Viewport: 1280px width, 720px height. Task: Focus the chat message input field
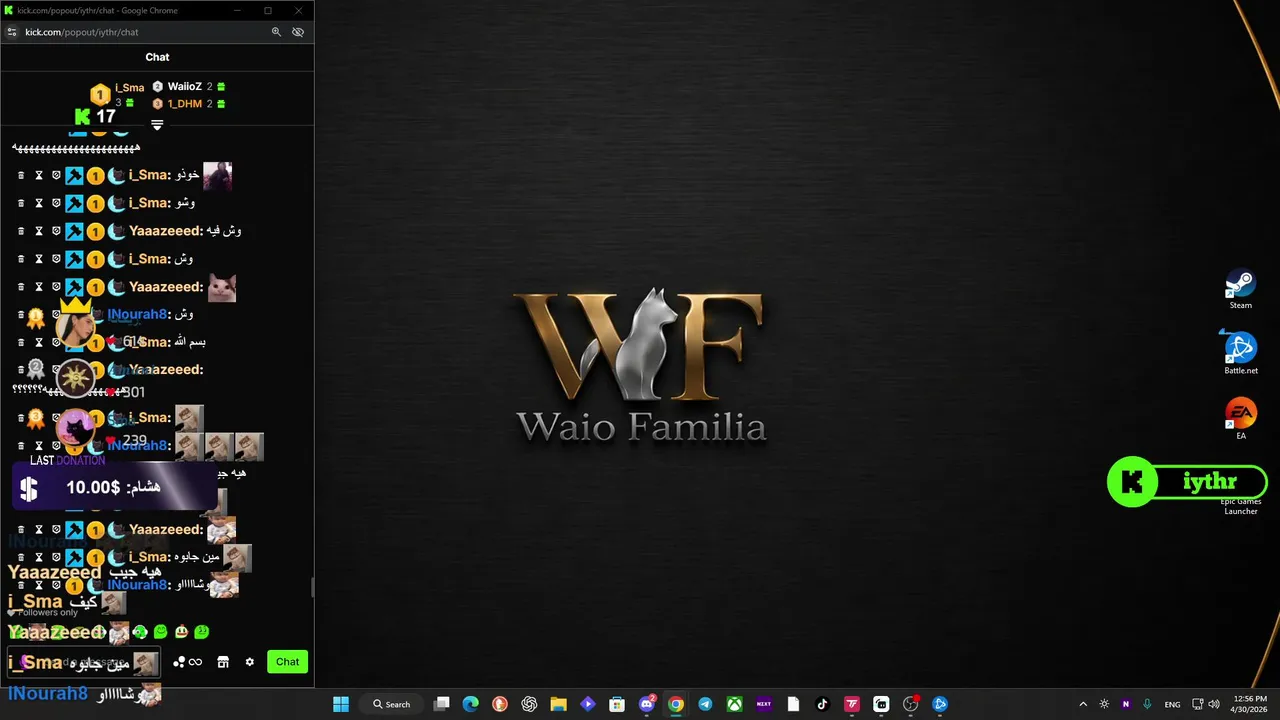pyautogui.click(x=85, y=662)
